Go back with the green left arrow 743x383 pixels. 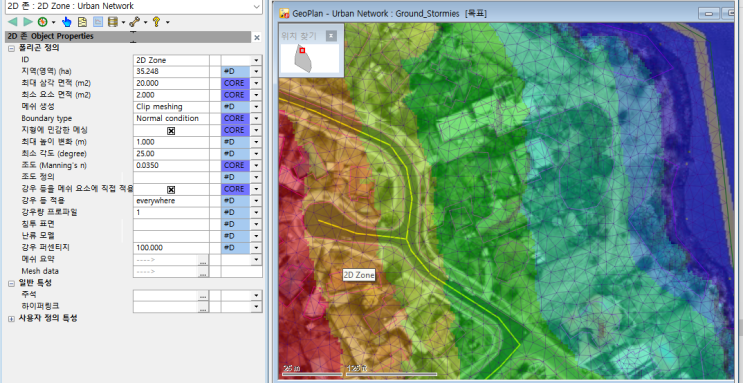point(13,22)
